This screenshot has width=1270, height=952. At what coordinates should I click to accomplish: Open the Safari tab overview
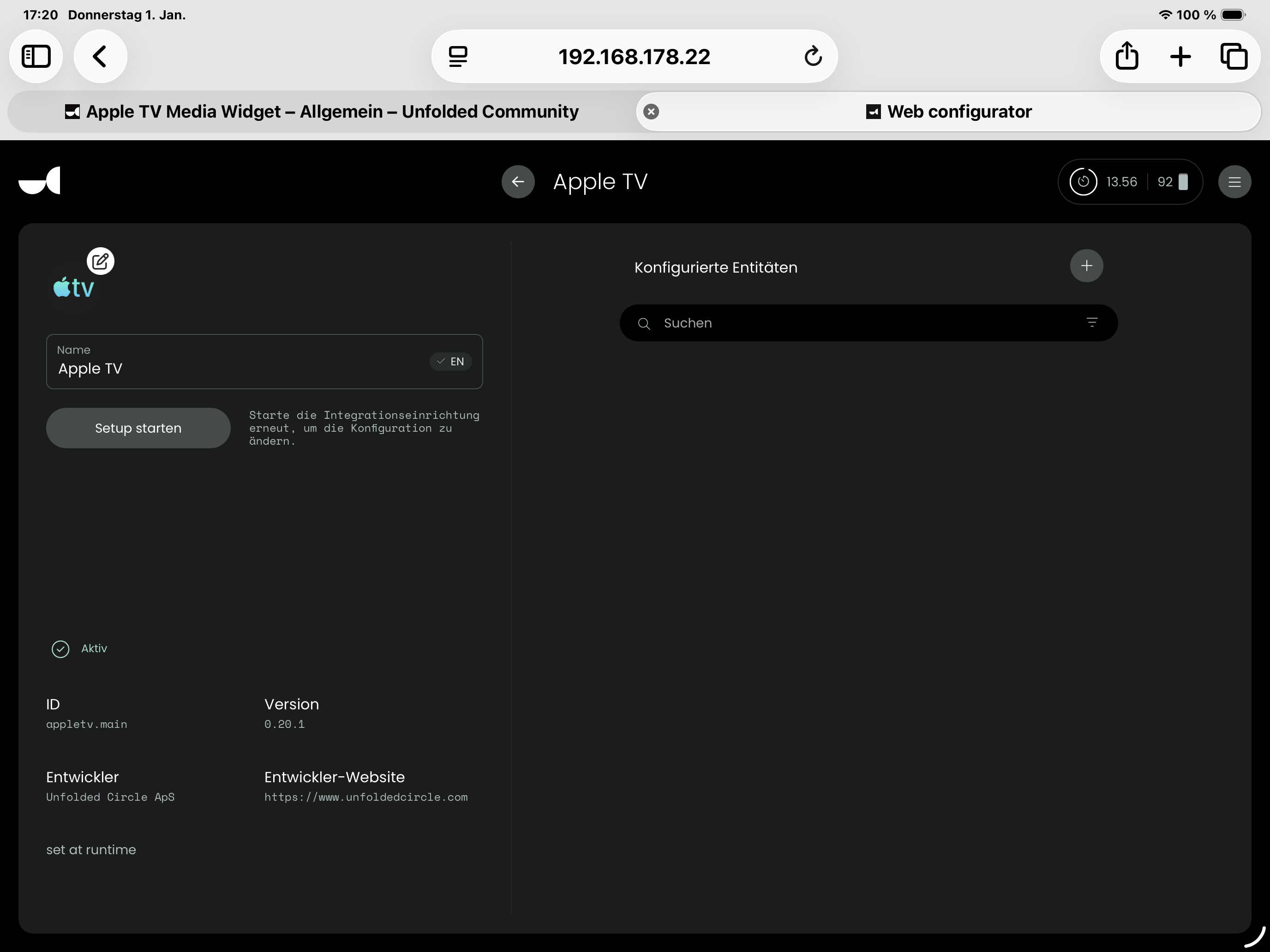[1234, 56]
